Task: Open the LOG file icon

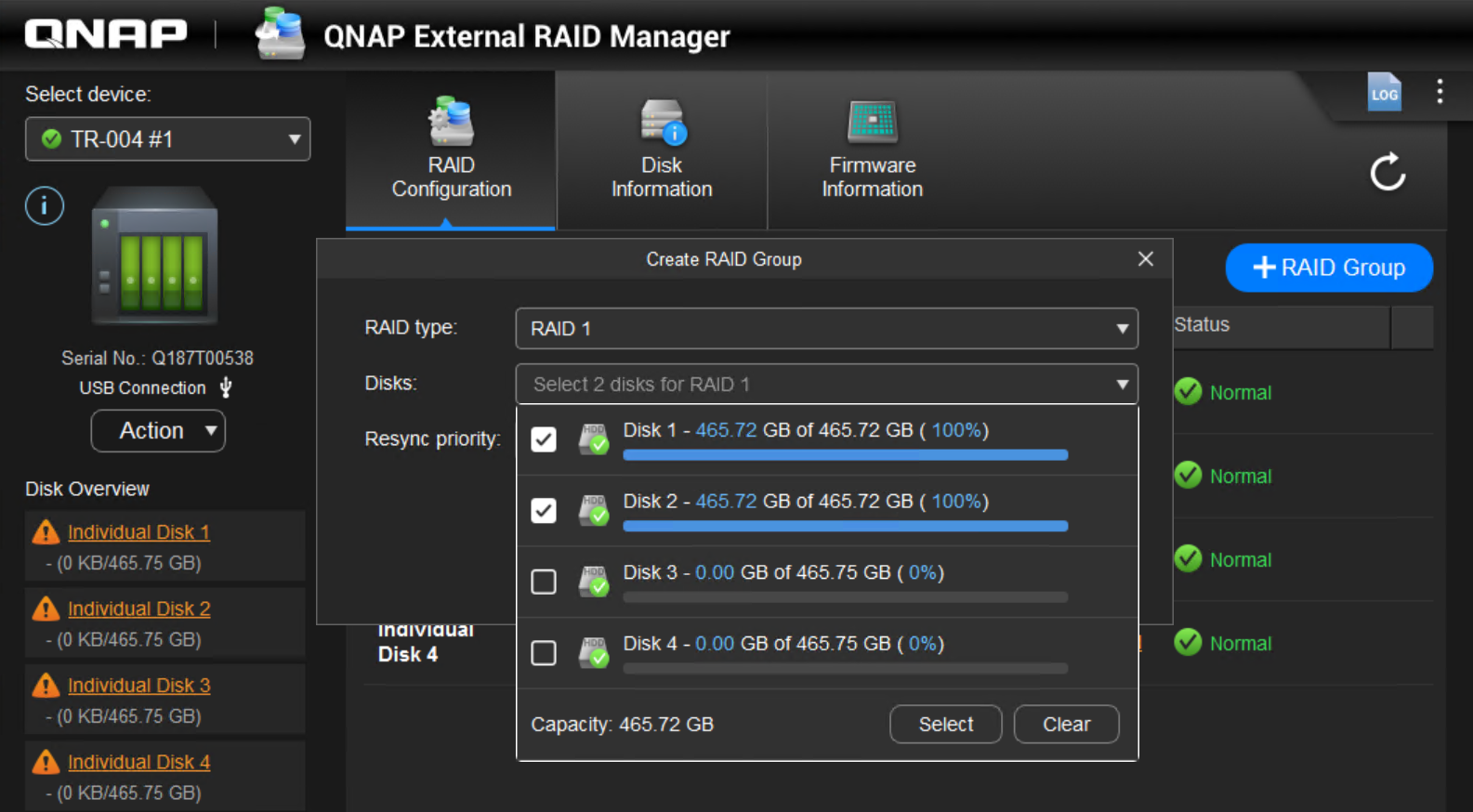Action: tap(1384, 92)
